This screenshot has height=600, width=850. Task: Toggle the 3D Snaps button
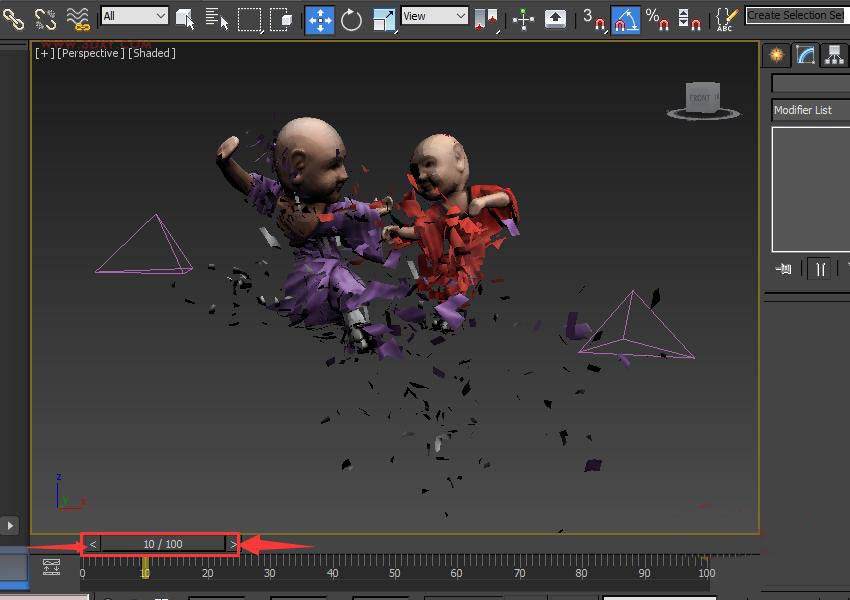(594, 18)
